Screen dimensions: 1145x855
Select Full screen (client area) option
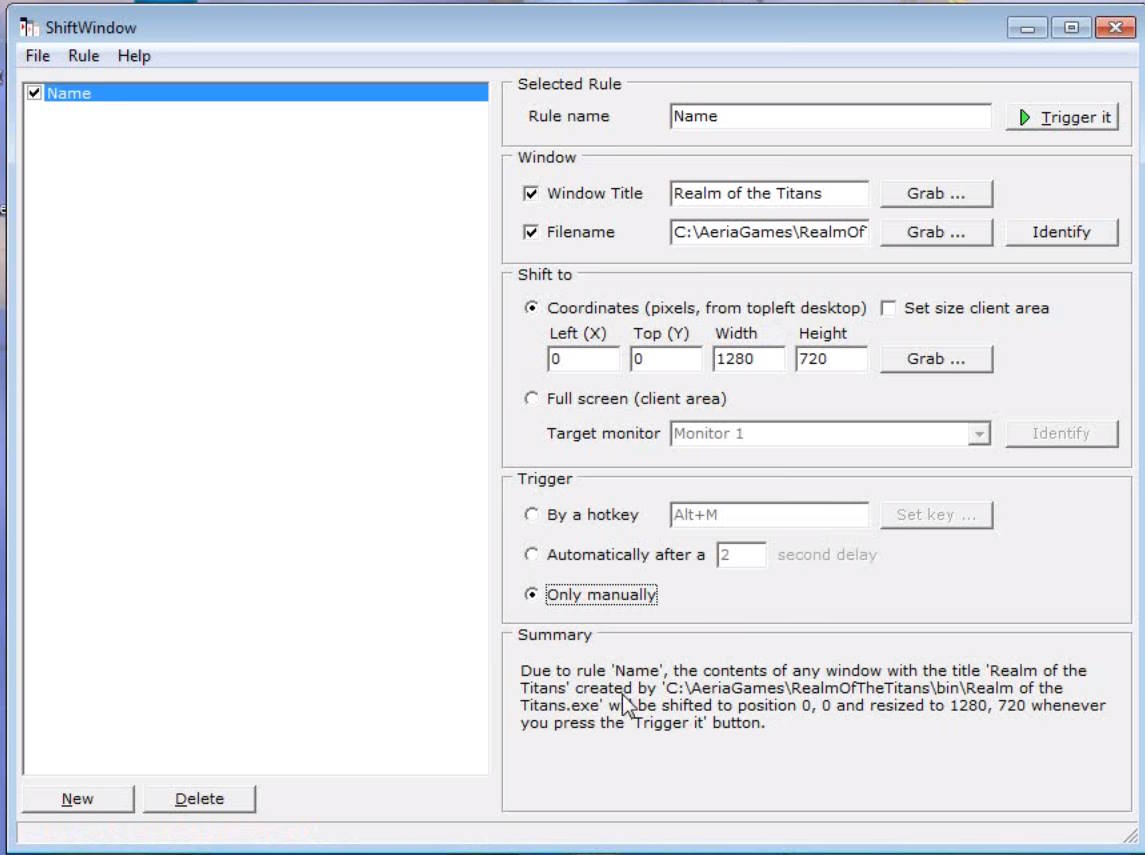click(531, 398)
